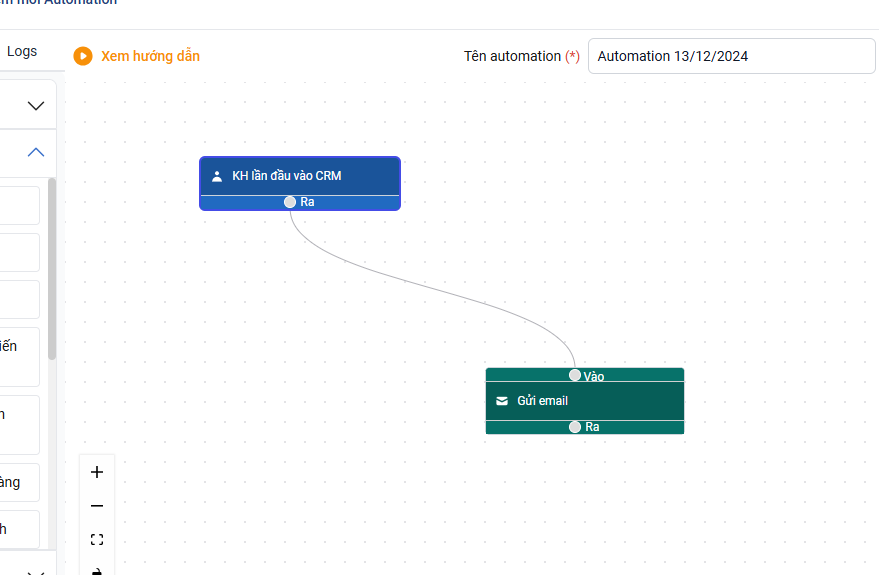This screenshot has width=879, height=575.
Task: Click the Vào input port of Gửi email node
Action: point(575,375)
